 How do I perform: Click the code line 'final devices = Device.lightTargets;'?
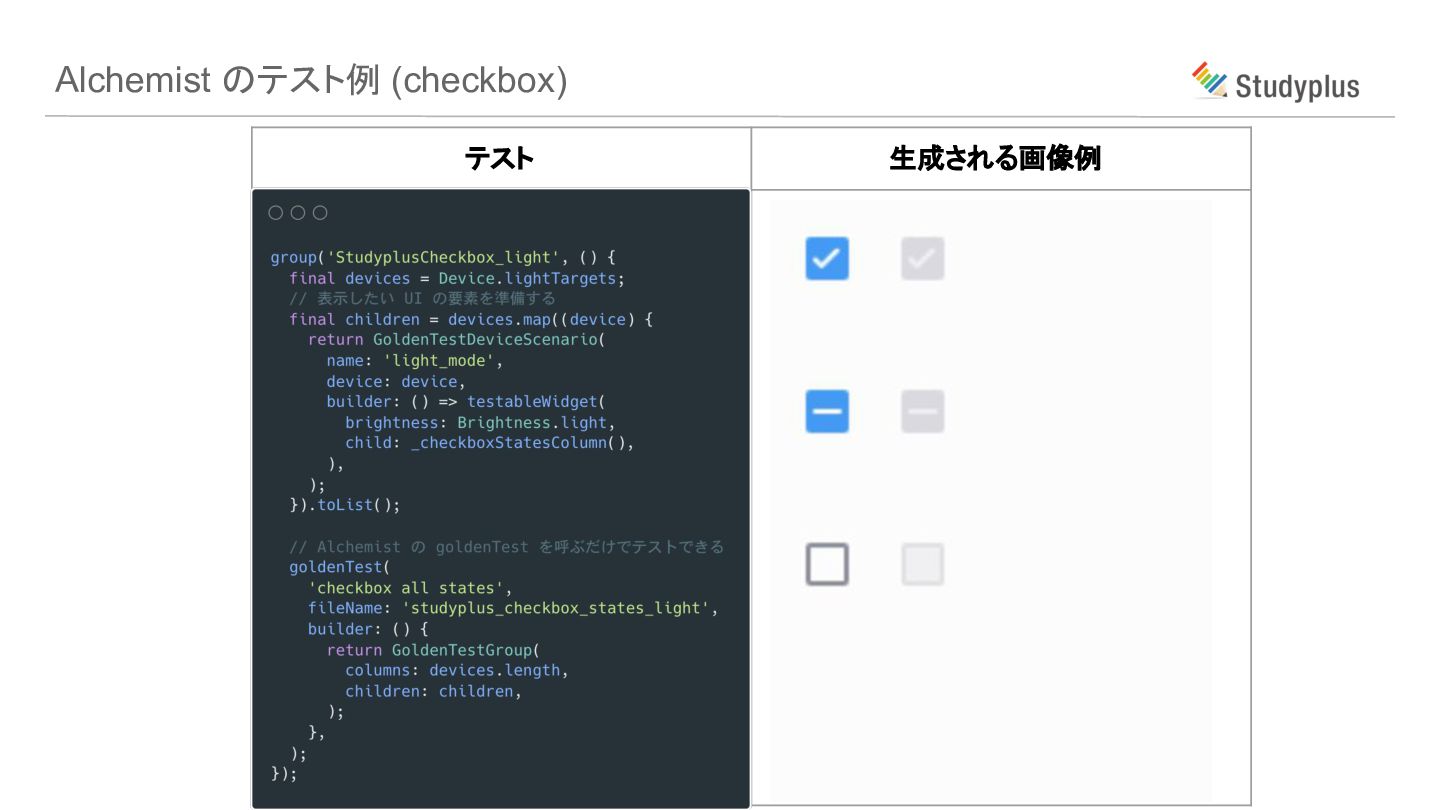click(x=457, y=279)
